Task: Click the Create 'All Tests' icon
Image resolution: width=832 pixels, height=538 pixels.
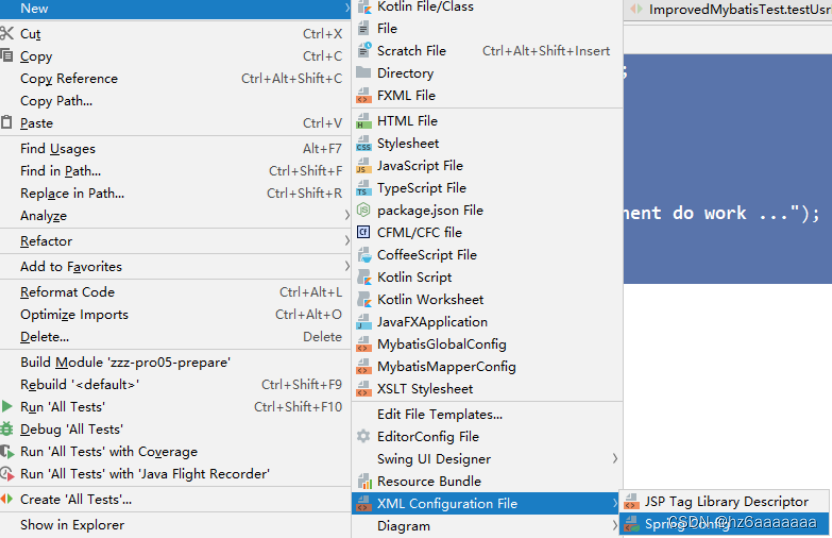Action: point(6,499)
